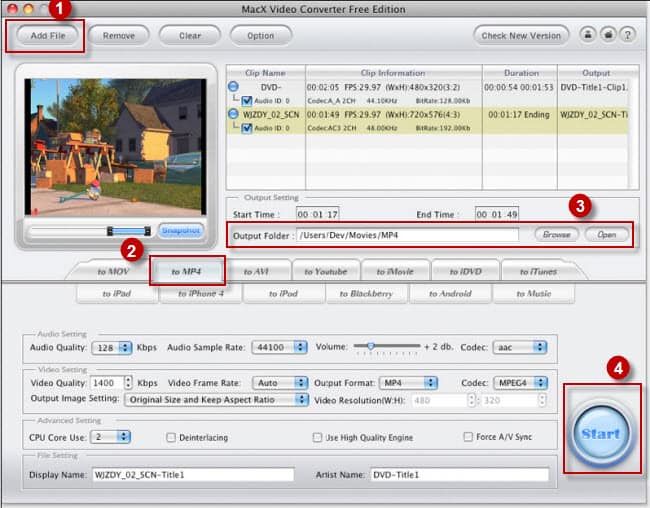
Task: Toggle Audio ID 0 checkbox under WJZDY_02_SCN
Action: [247, 128]
